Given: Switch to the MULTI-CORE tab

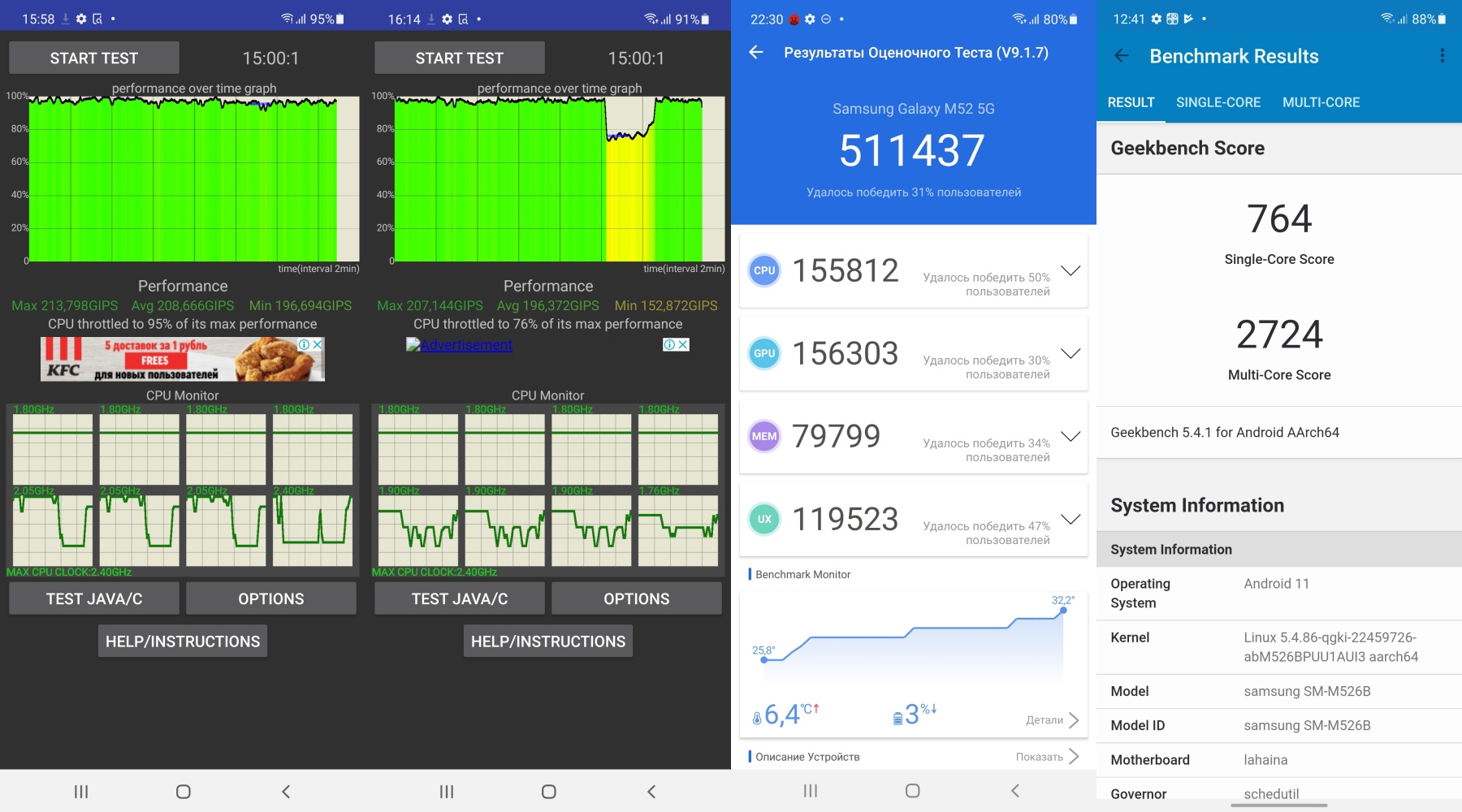Looking at the screenshot, I should 1321,102.
